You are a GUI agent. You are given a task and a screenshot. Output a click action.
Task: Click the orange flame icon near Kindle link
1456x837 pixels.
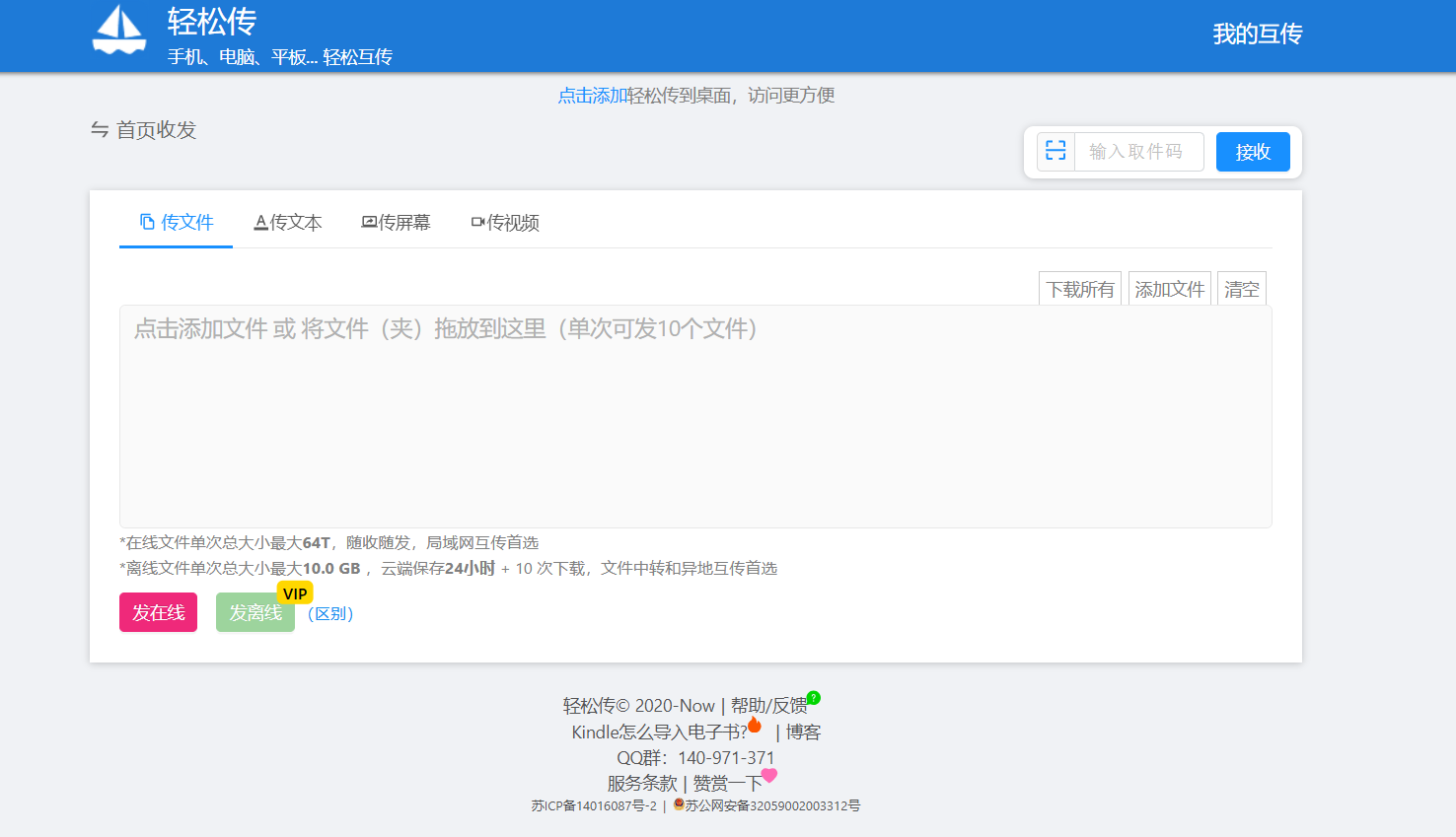tap(755, 726)
